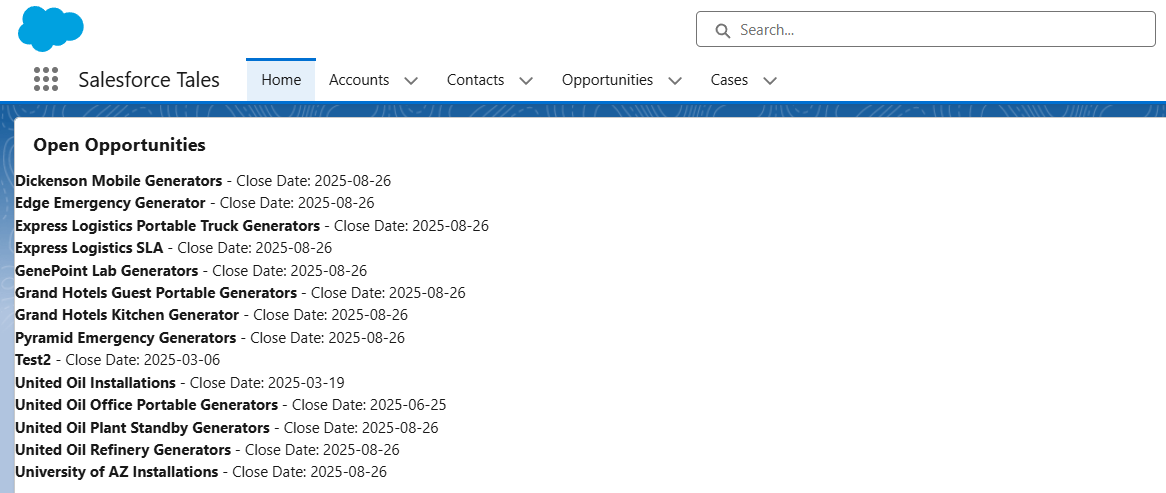Select Express Logistics Portable Truck Generators
1166x493 pixels.
point(167,225)
